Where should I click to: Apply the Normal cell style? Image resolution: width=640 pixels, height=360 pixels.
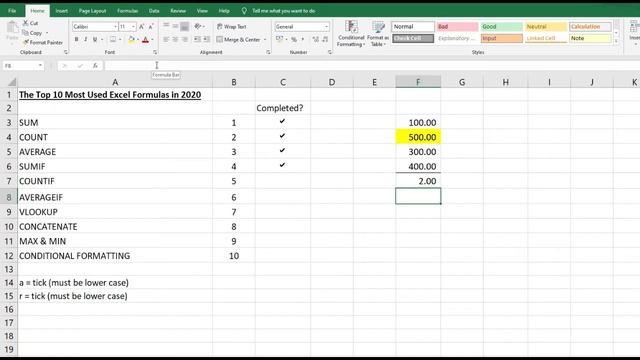(x=413, y=27)
